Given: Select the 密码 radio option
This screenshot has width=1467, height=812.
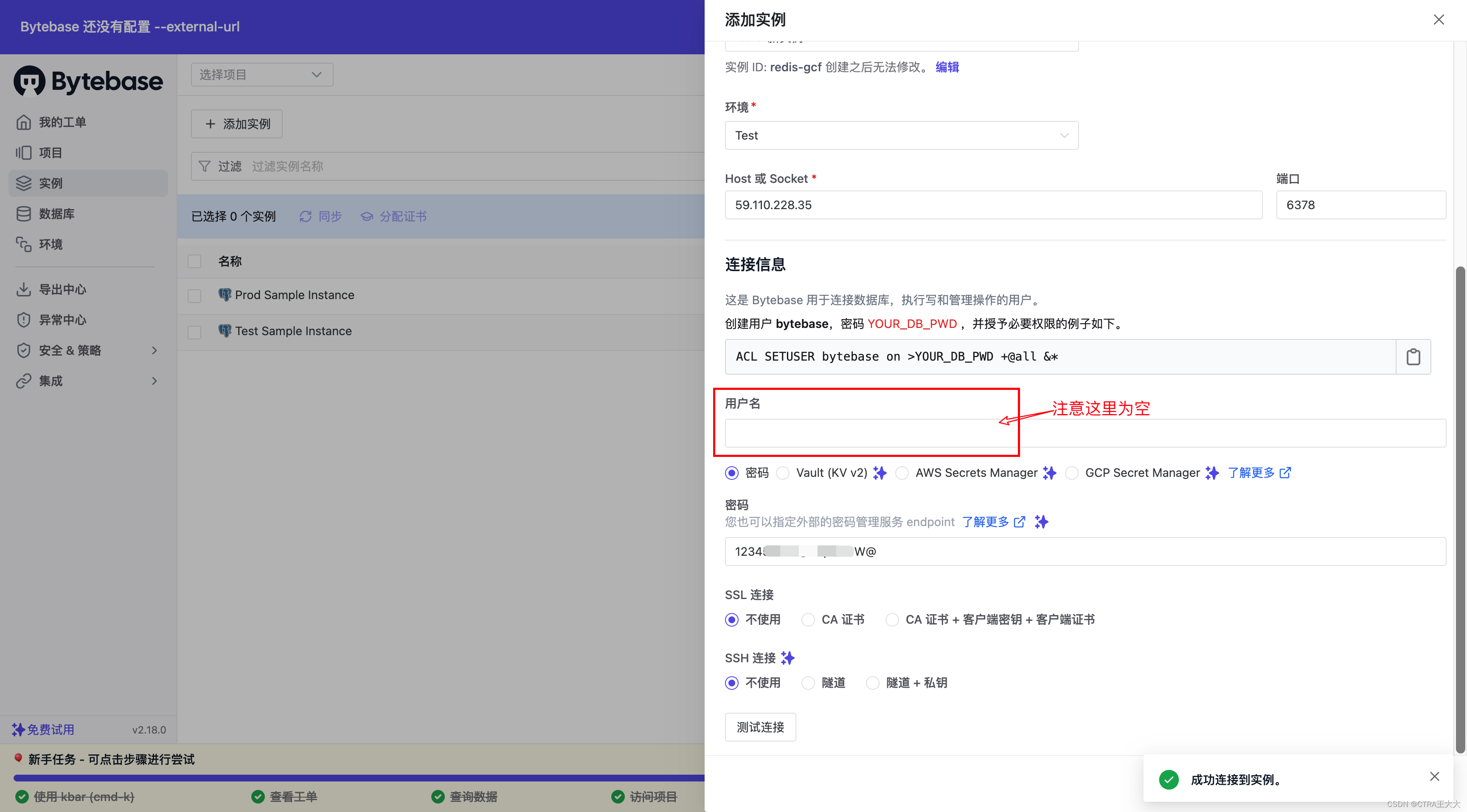Looking at the screenshot, I should (732, 473).
